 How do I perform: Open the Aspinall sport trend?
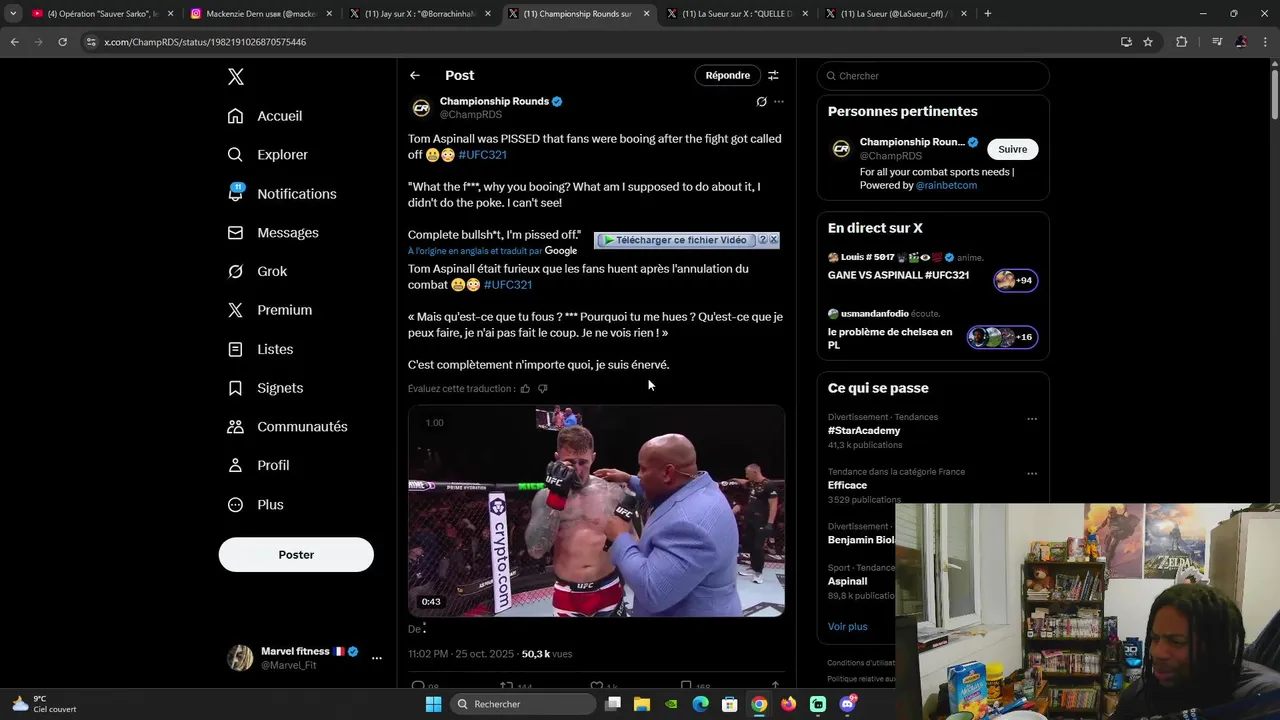(x=847, y=581)
